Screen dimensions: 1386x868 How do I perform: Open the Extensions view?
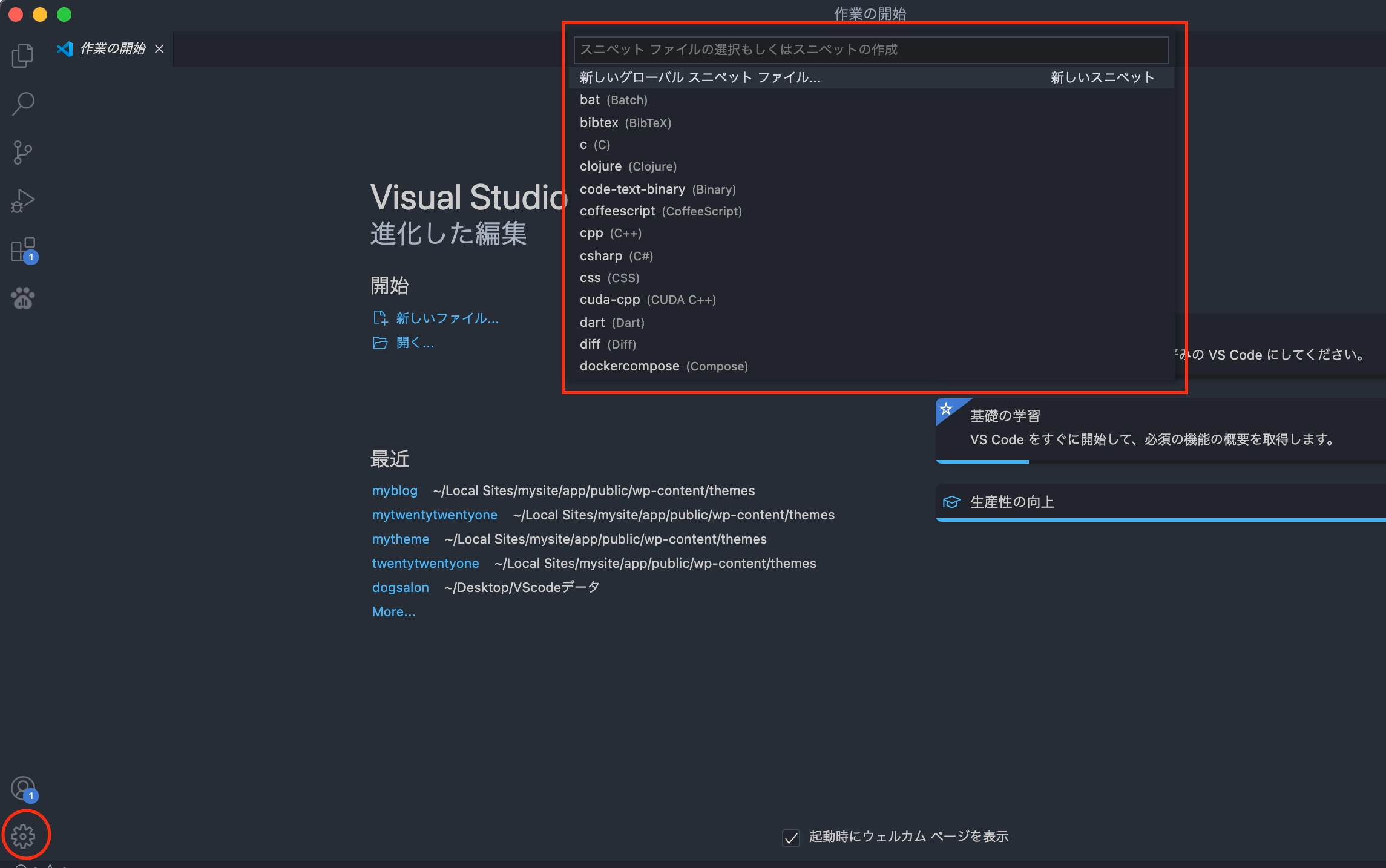click(x=24, y=250)
